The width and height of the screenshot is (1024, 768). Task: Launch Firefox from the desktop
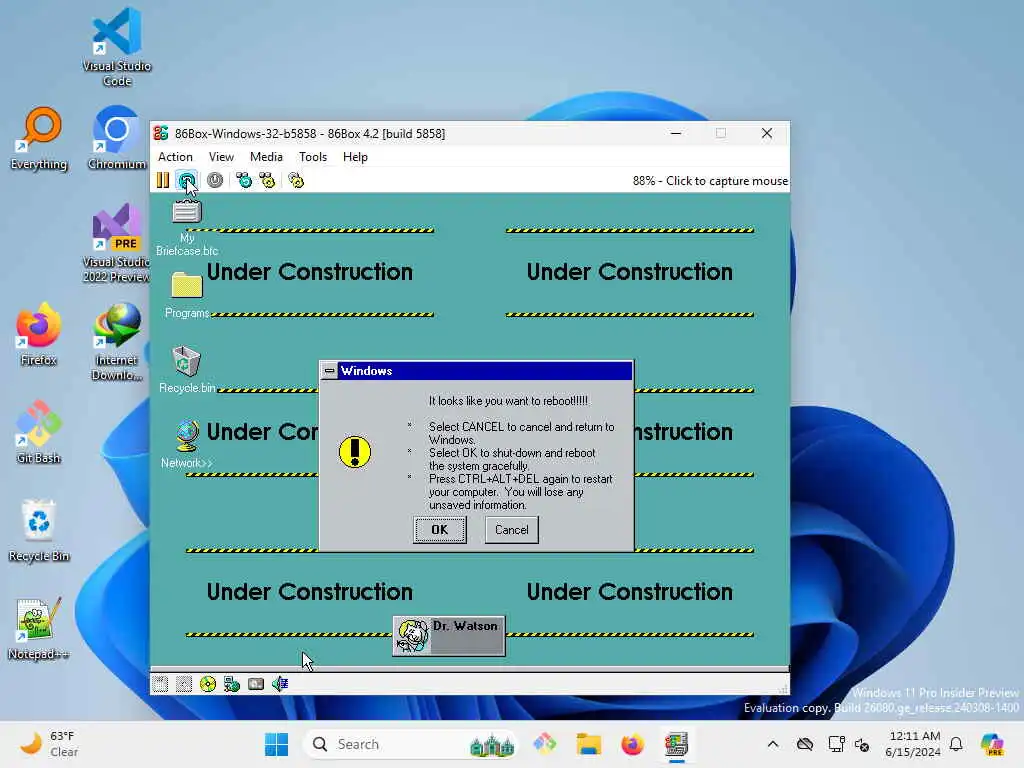[39, 334]
